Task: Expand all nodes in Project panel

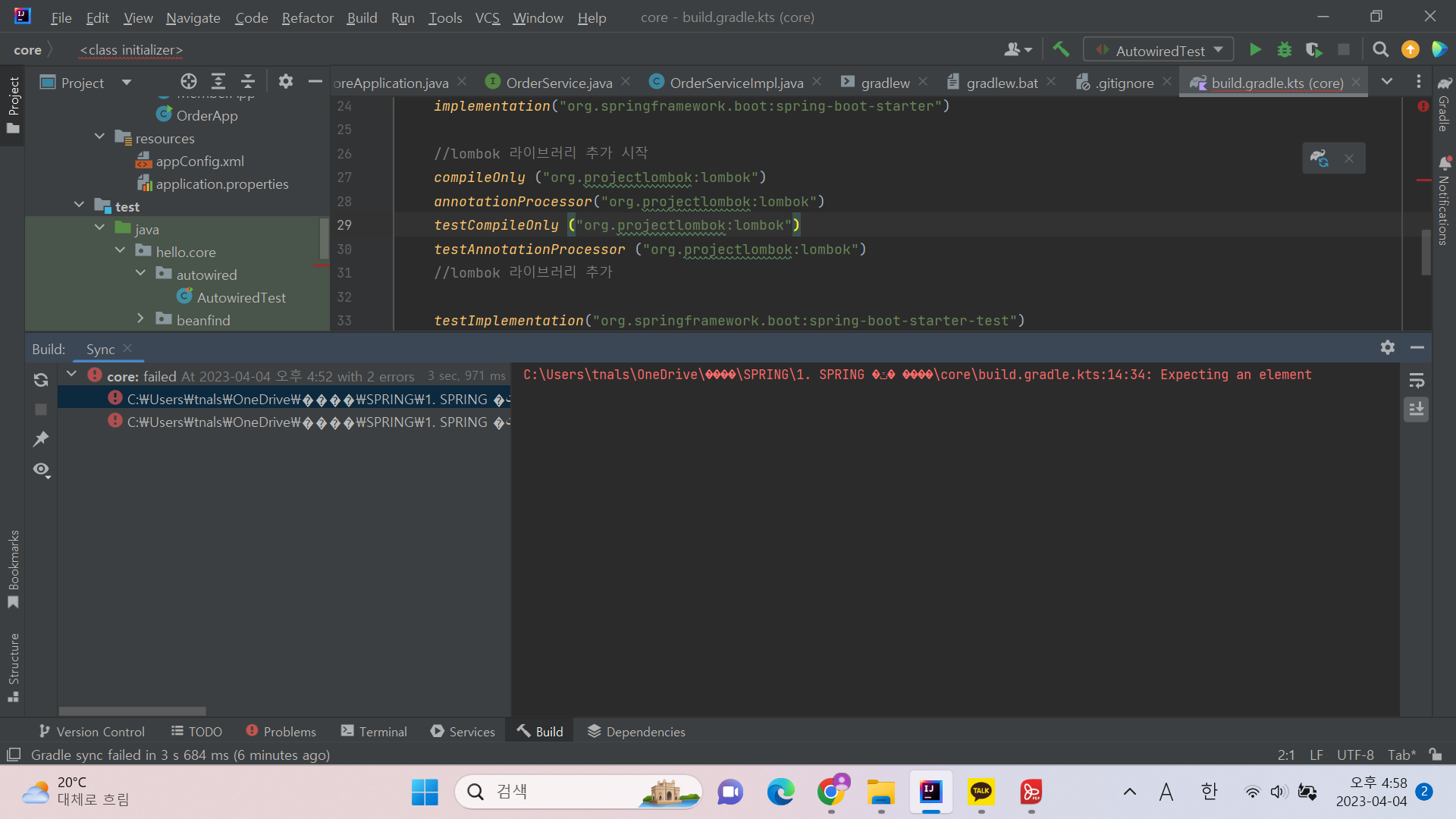Action: 218,82
